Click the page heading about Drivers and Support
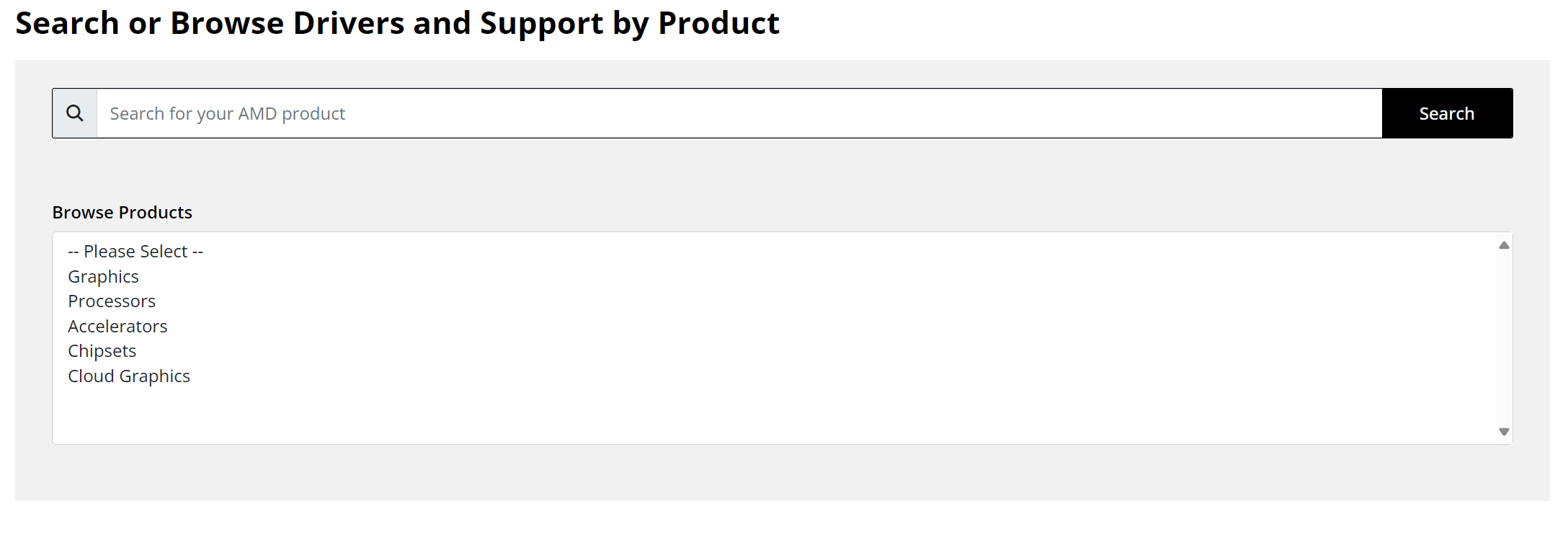This screenshot has height=548, width=1568. click(397, 24)
